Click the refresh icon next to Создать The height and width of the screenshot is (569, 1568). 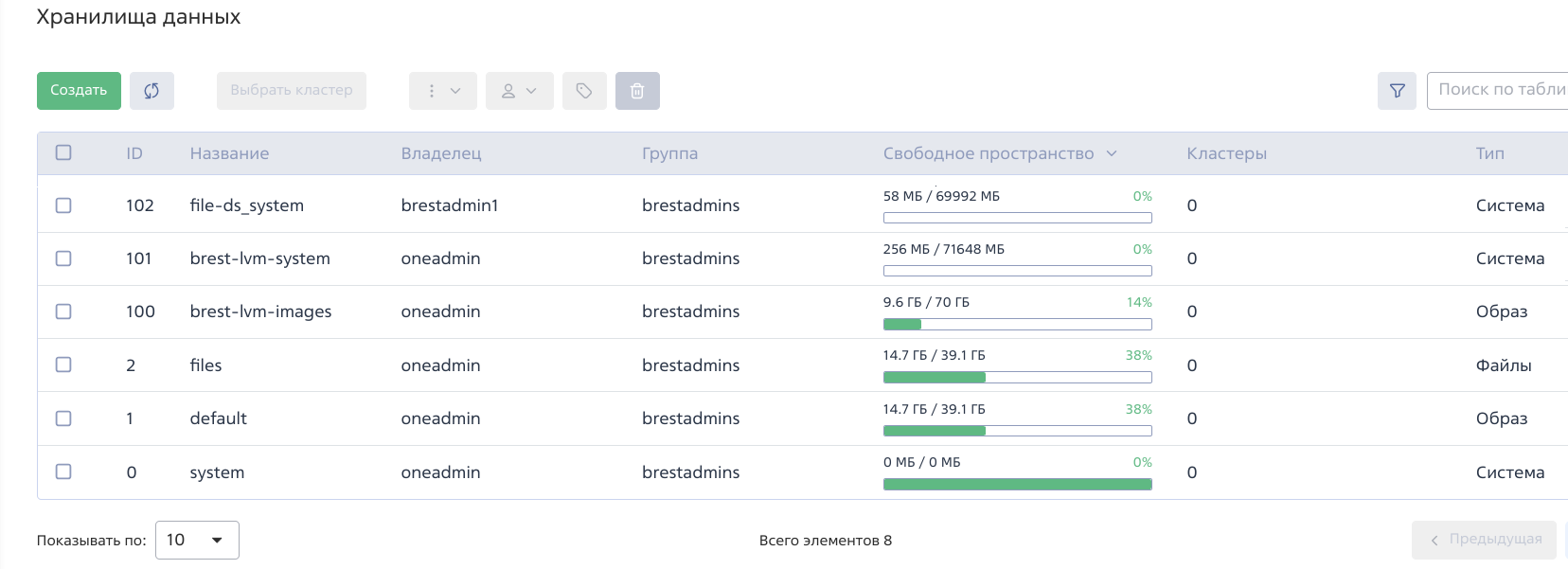pos(151,91)
